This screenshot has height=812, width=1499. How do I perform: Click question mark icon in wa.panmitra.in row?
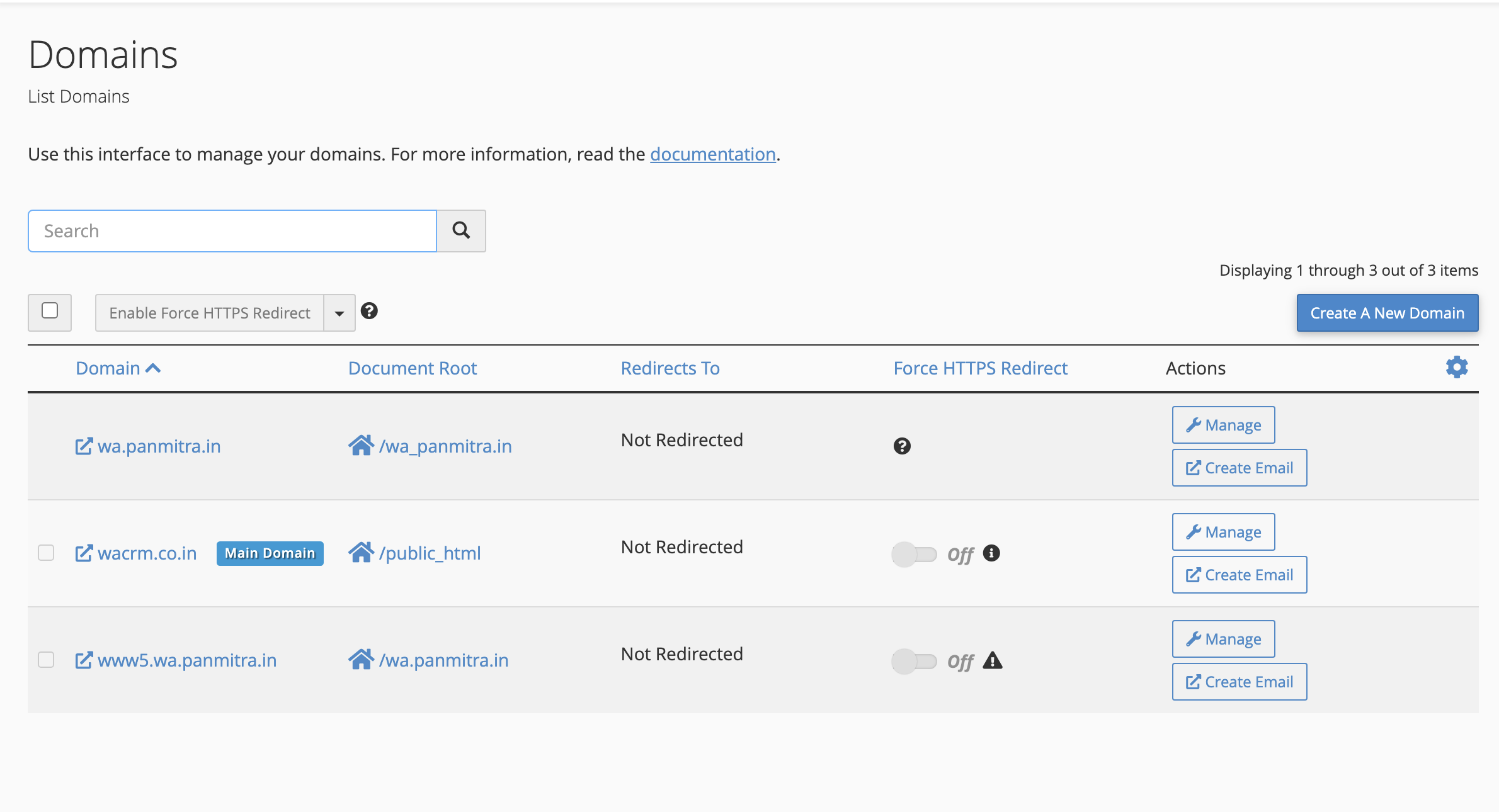coord(902,446)
